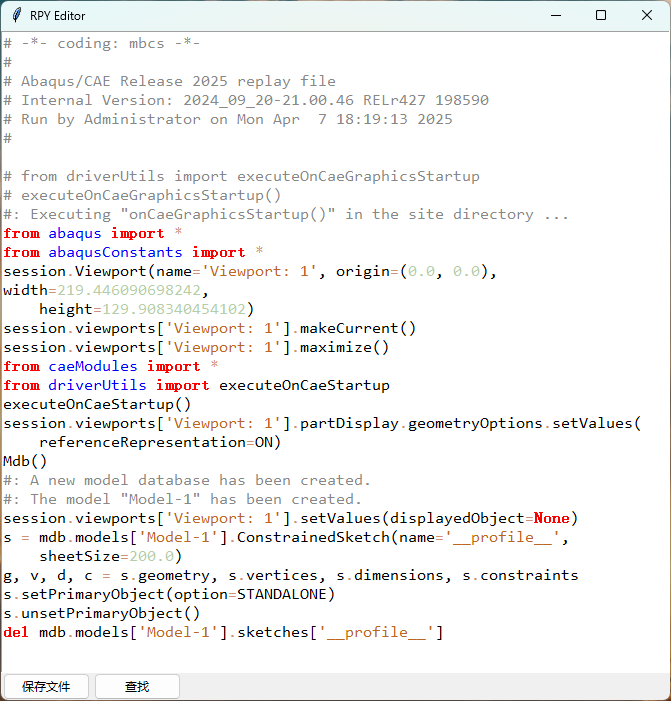Click the setValues(displayedObject=None) line

tap(291, 518)
